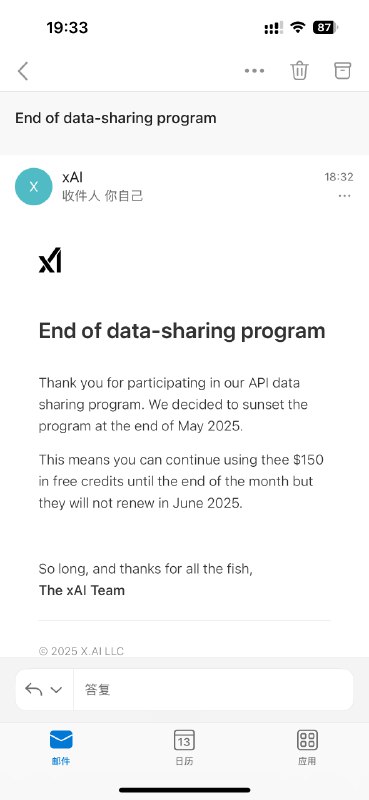This screenshot has height=800, width=369.
Task: Expand recipients via 收件人 你自己 line
Action: click(103, 195)
